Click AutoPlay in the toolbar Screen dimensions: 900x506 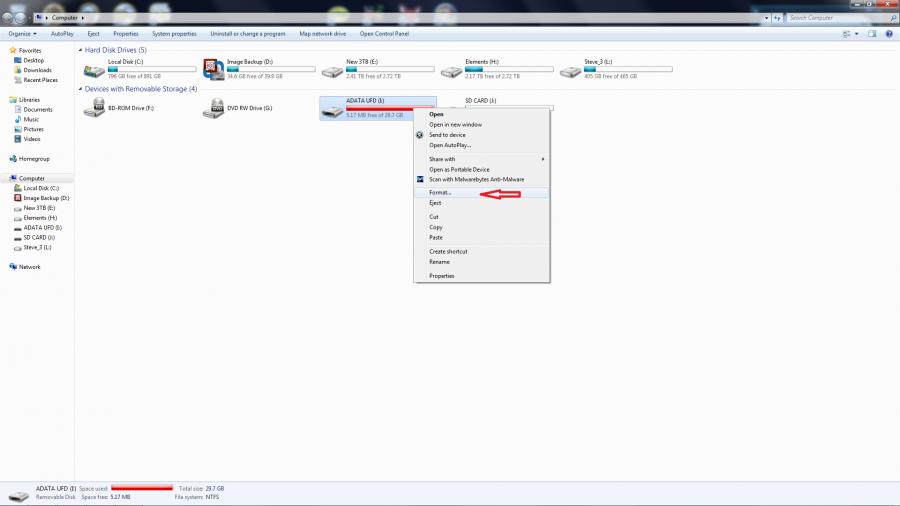[x=62, y=34]
